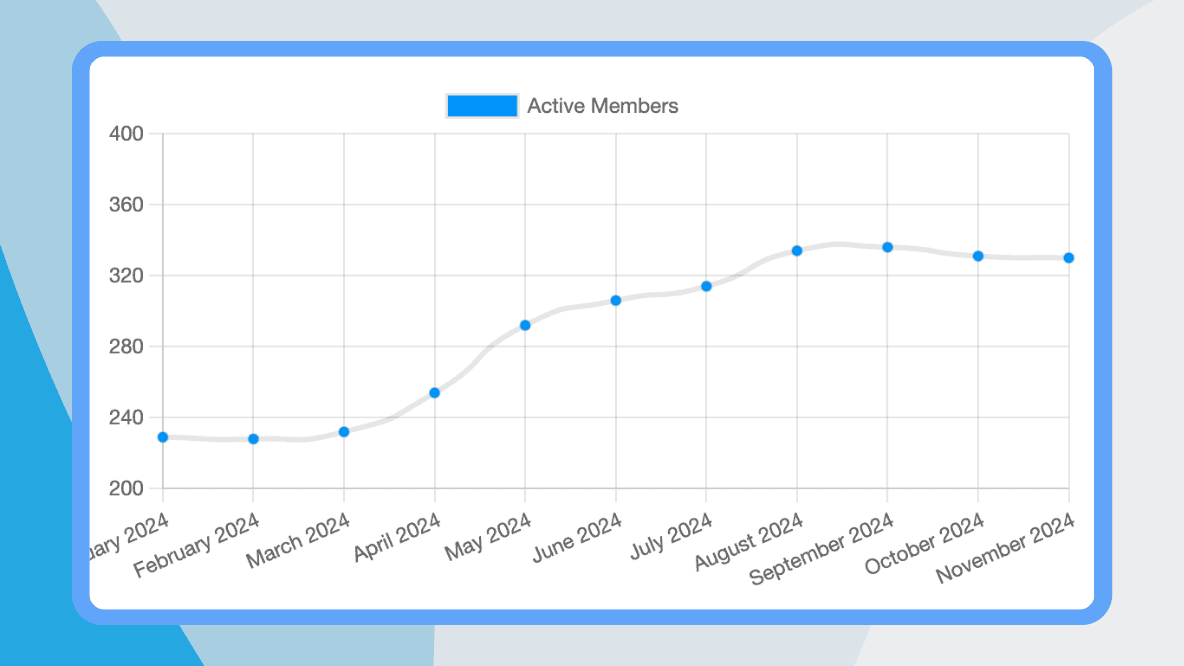Select the May 2024 data point
The width and height of the screenshot is (1184, 666).
524,324
